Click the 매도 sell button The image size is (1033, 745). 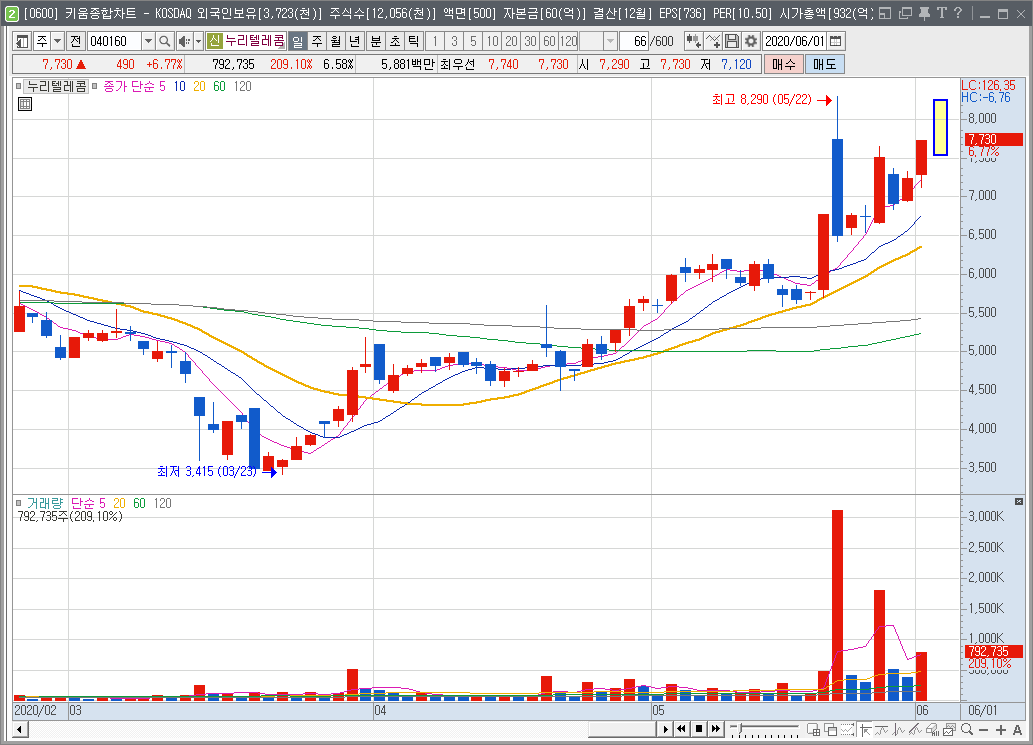click(824, 64)
